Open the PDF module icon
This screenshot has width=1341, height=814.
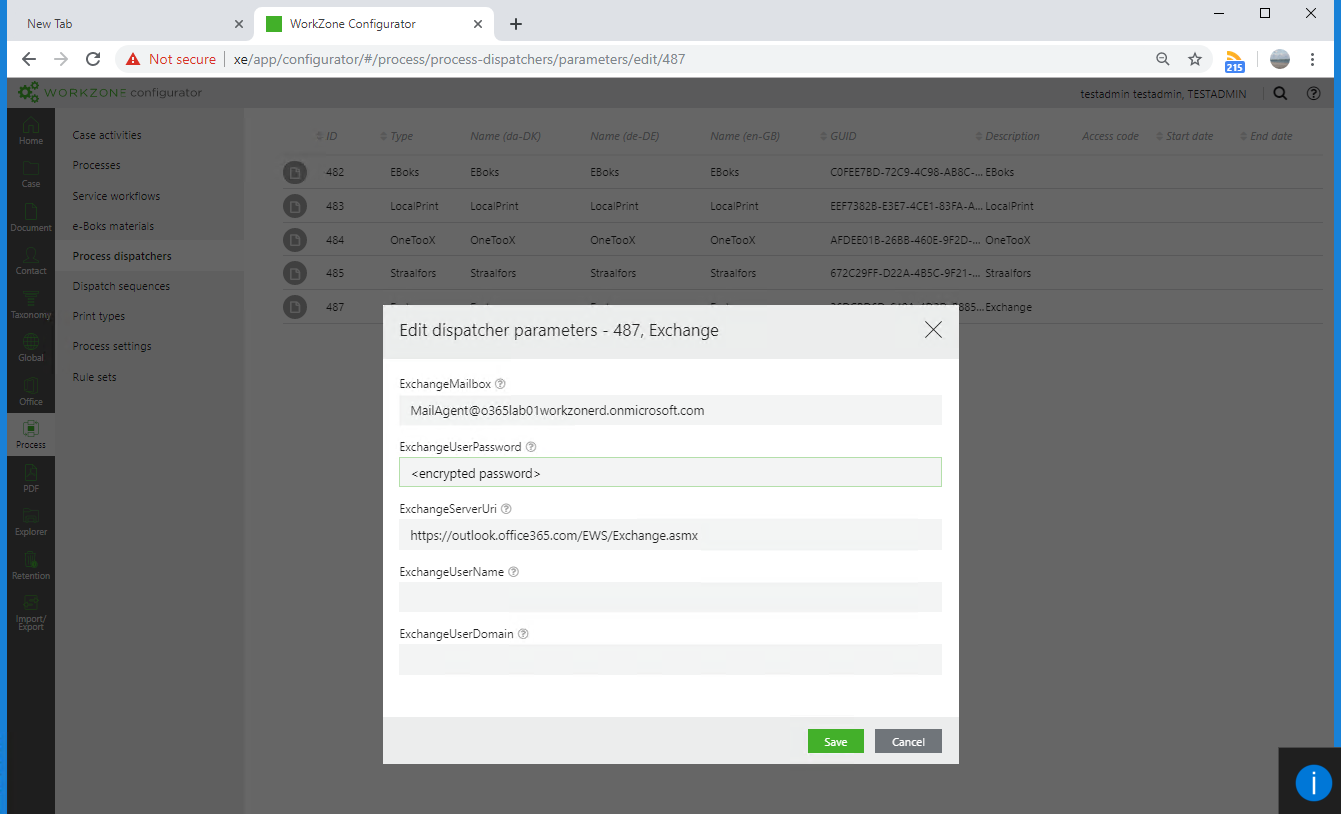click(31, 478)
